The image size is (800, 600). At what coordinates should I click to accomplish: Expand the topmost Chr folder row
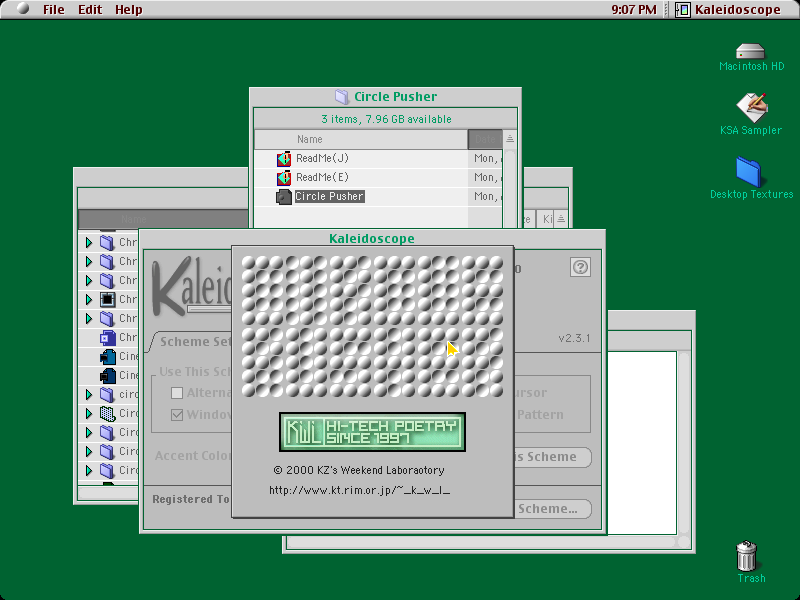click(x=89, y=242)
